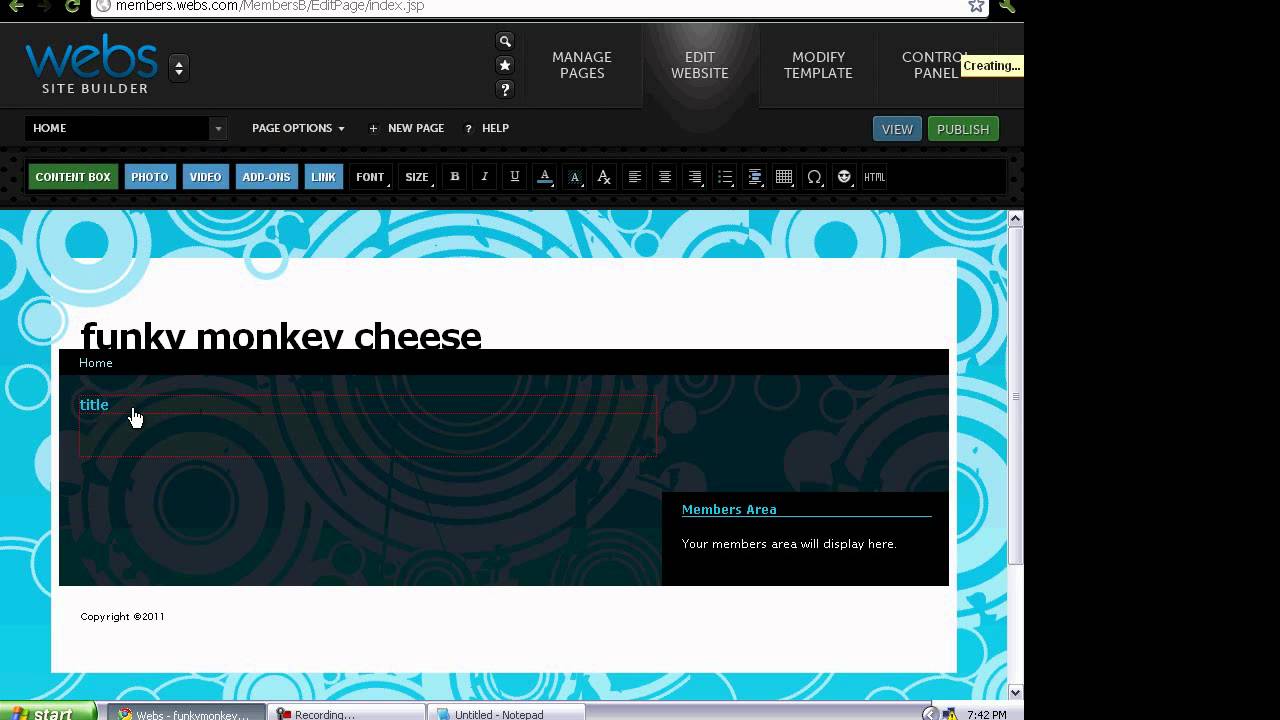Click the 7:42 PM taskbar clock

987,715
